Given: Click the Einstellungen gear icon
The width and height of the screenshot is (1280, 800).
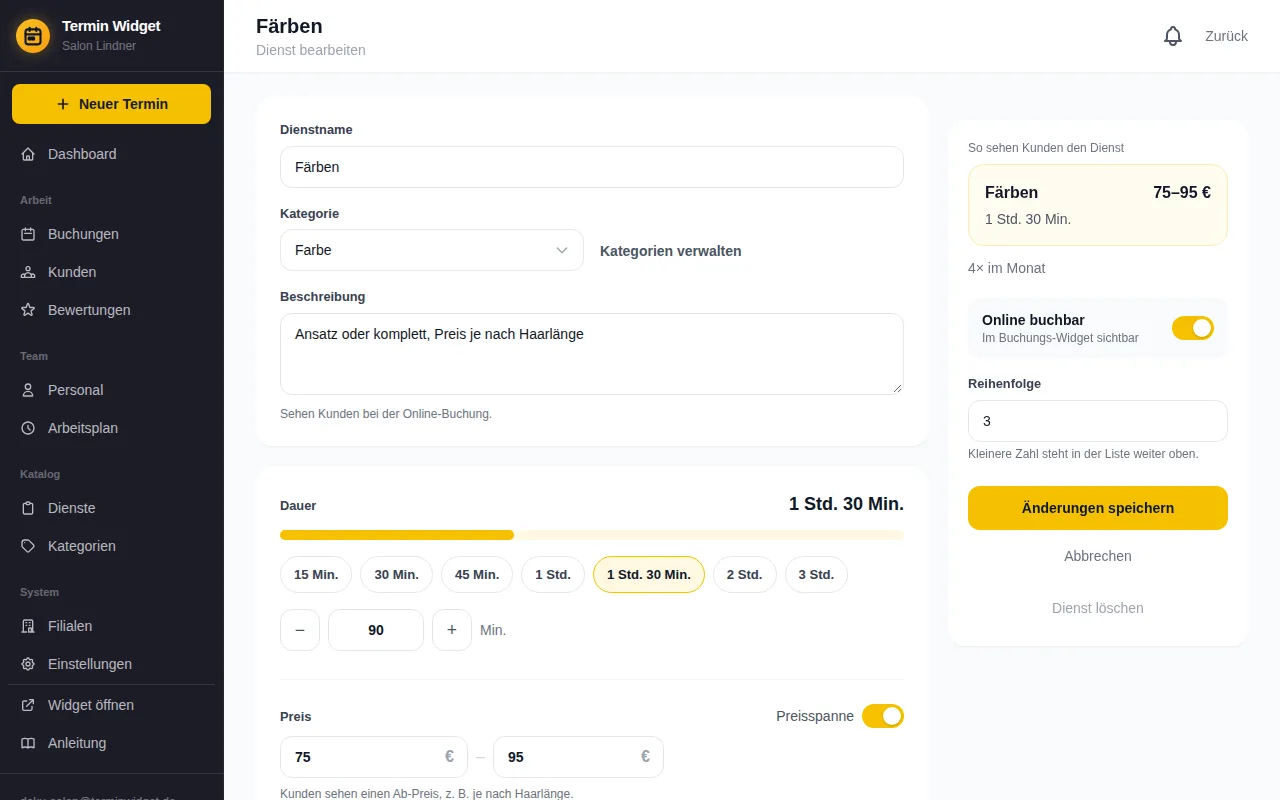Looking at the screenshot, I should [28, 664].
